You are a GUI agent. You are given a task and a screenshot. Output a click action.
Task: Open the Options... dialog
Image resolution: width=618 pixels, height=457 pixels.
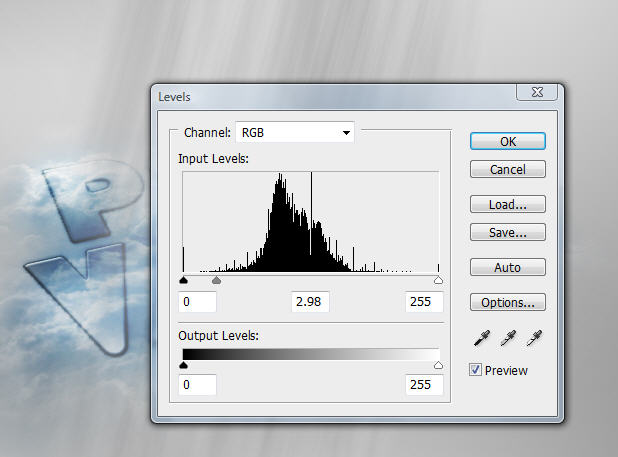pyautogui.click(x=508, y=303)
